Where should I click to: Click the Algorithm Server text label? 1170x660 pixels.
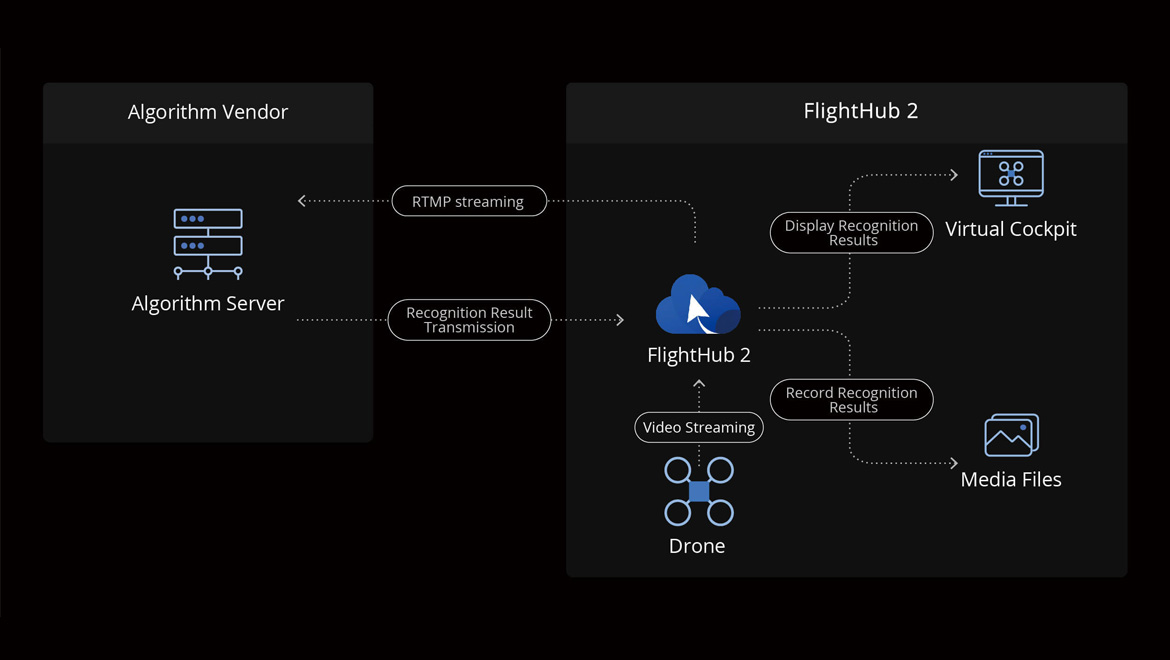[208, 304]
